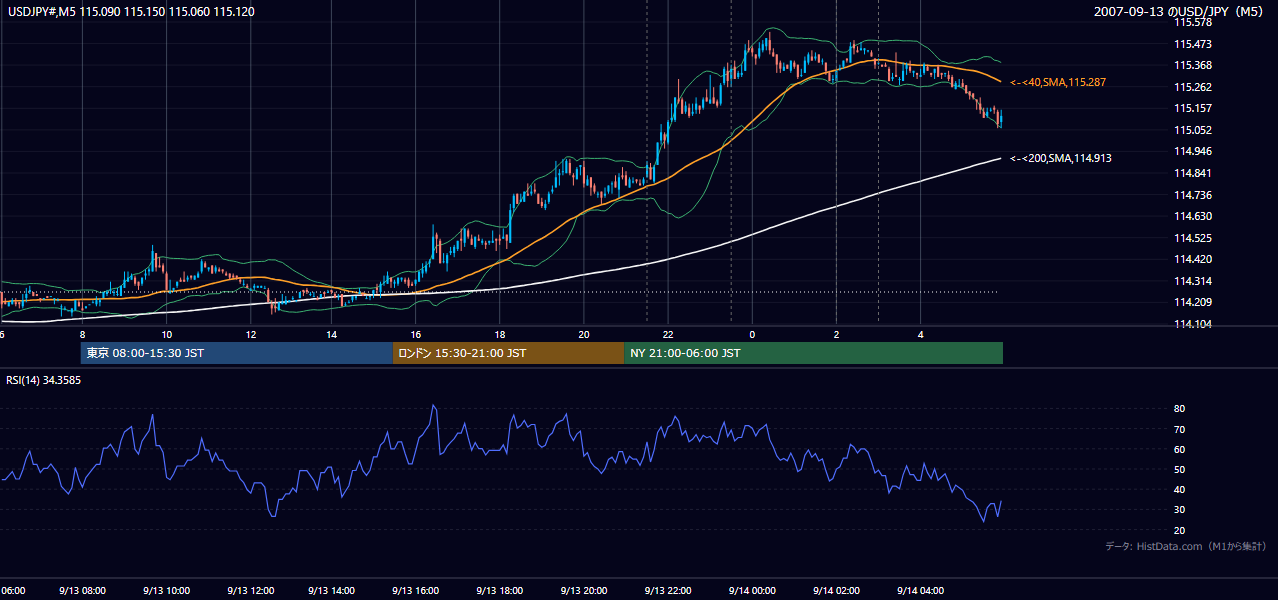Select the NY 21:00-06:00 JST session bar

(x=813, y=353)
